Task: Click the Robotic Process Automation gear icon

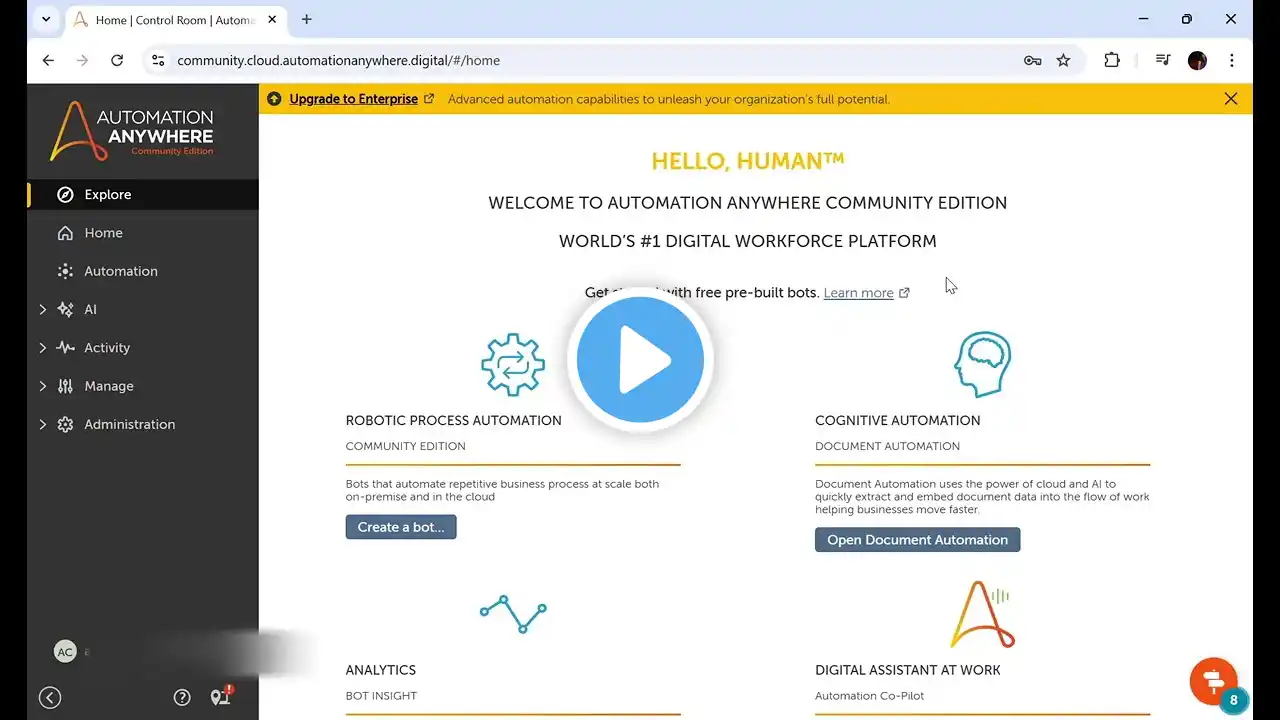Action: point(513,365)
